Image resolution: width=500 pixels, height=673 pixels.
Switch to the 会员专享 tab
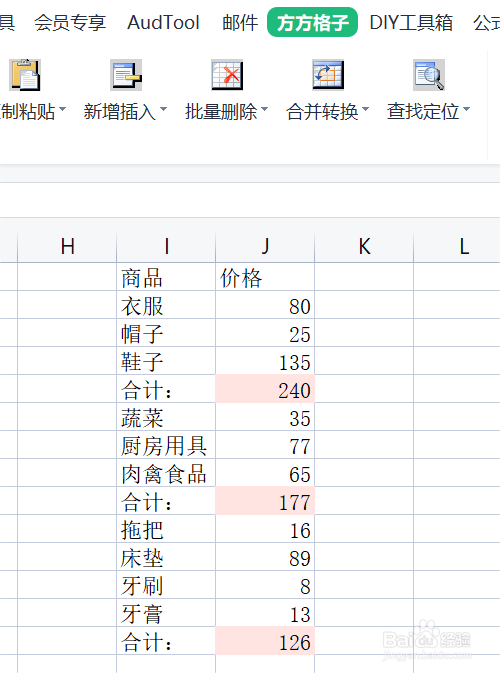click(x=70, y=22)
